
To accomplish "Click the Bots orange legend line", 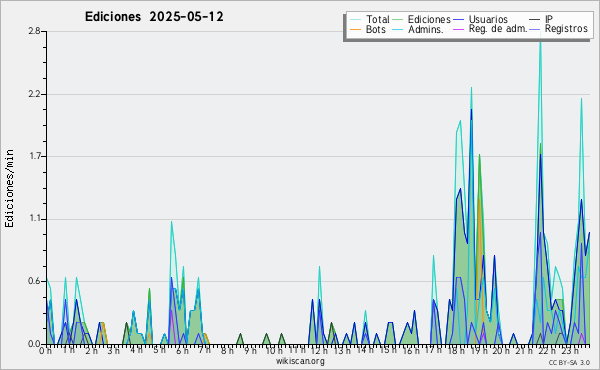I will click(x=355, y=29).
